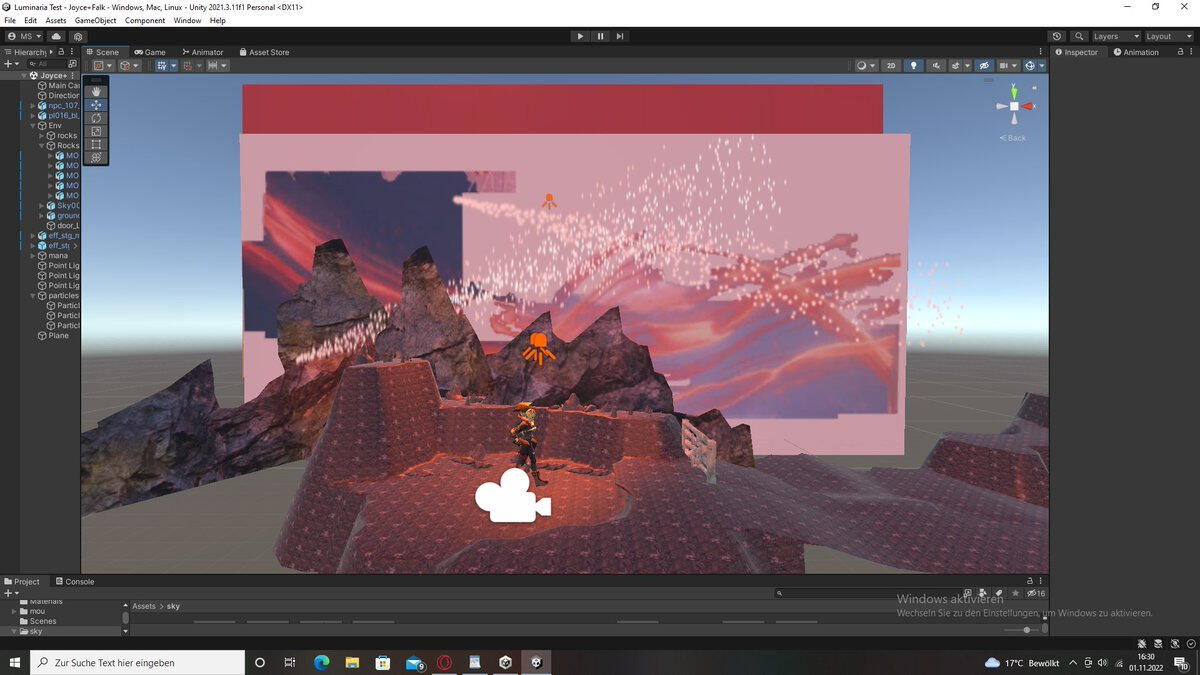
Task: Click the Pause button in the top toolbar
Action: tap(600, 36)
